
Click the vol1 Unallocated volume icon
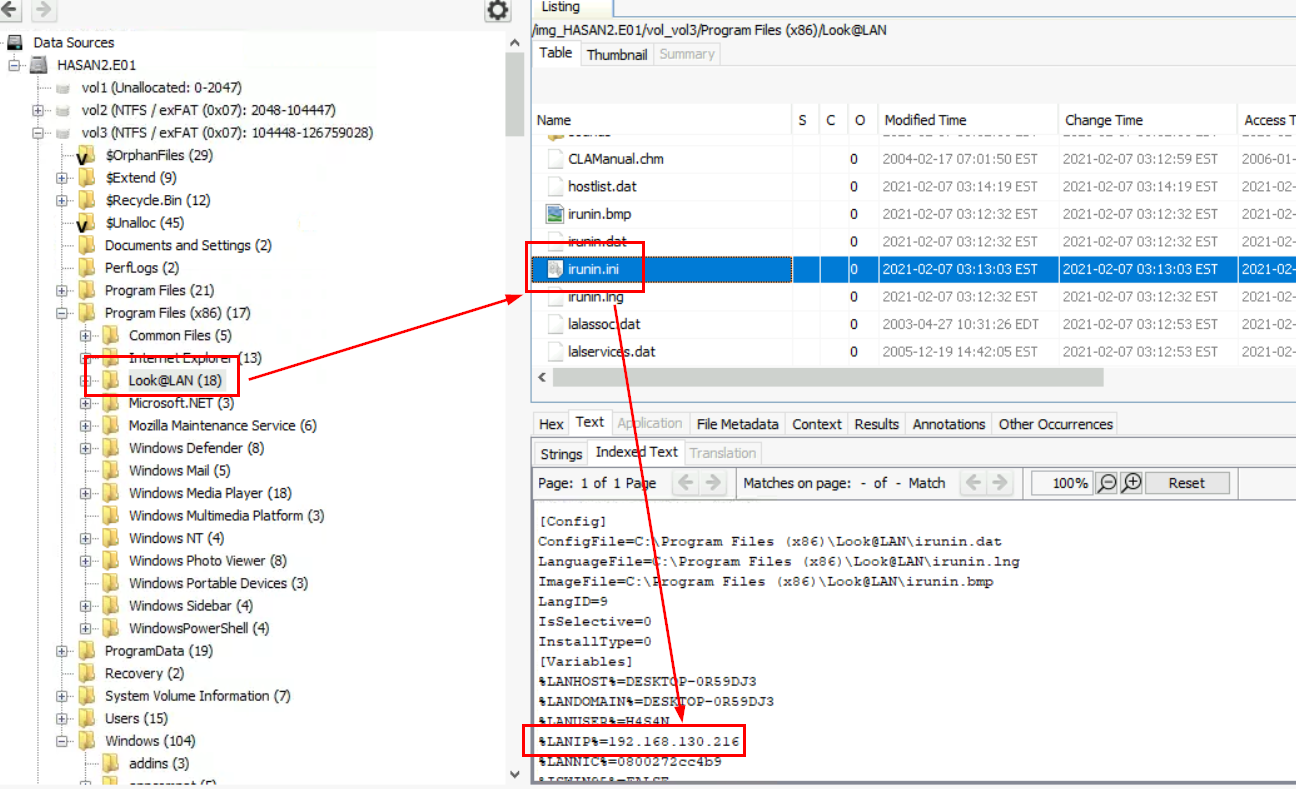(62, 88)
